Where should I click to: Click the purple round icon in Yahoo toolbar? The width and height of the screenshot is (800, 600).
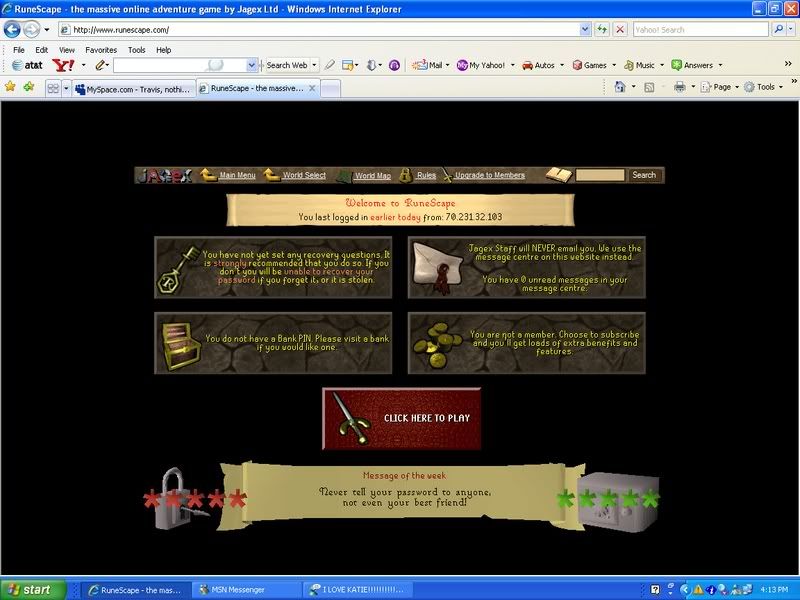pyautogui.click(x=394, y=65)
